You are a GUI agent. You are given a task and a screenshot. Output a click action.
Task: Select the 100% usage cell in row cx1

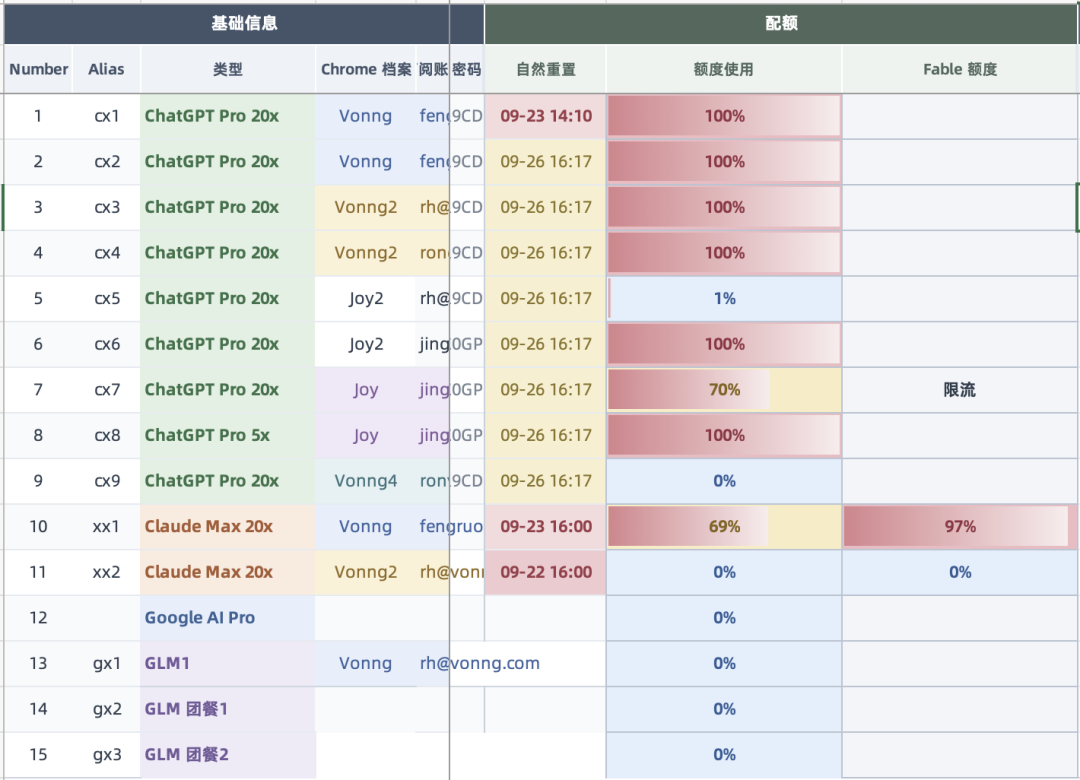(x=724, y=116)
